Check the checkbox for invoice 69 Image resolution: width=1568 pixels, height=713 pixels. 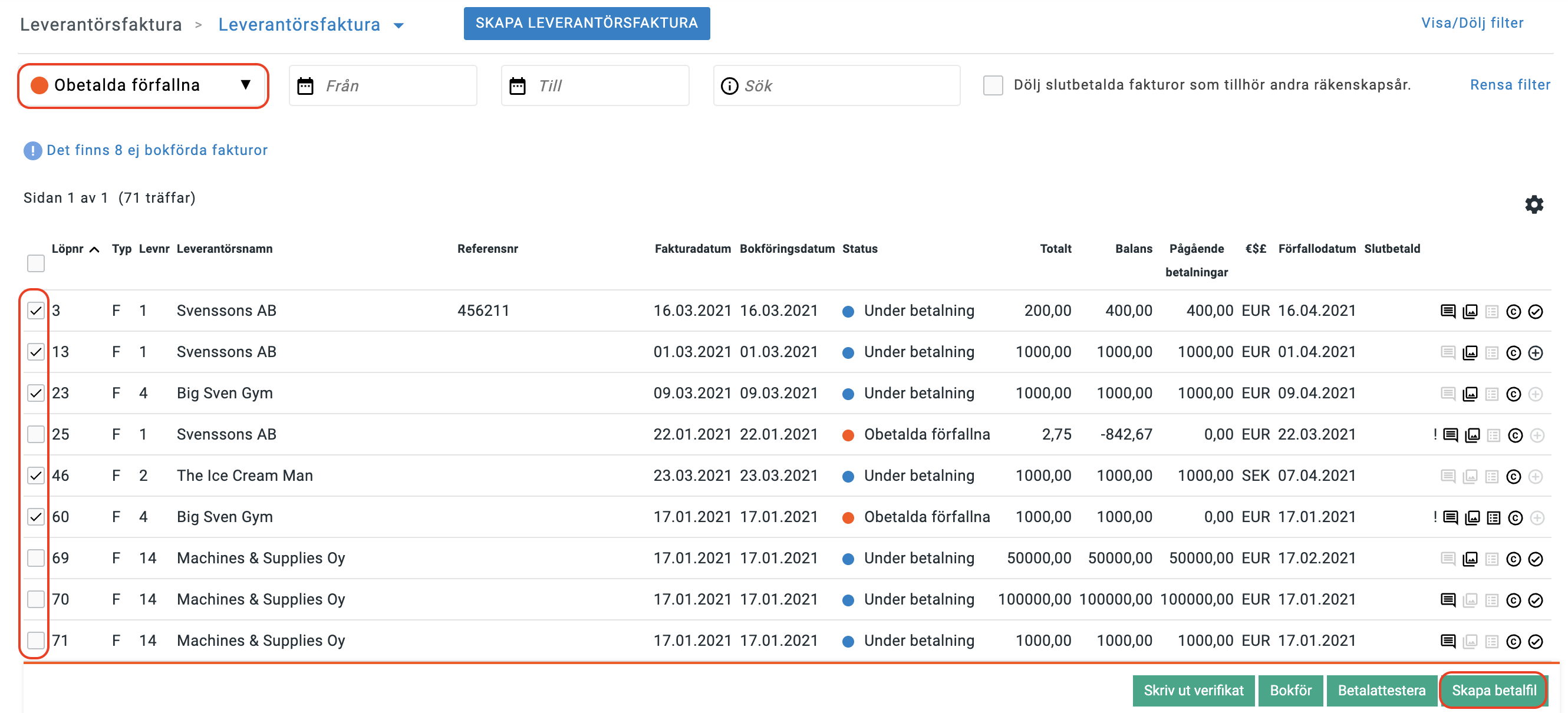(36, 558)
